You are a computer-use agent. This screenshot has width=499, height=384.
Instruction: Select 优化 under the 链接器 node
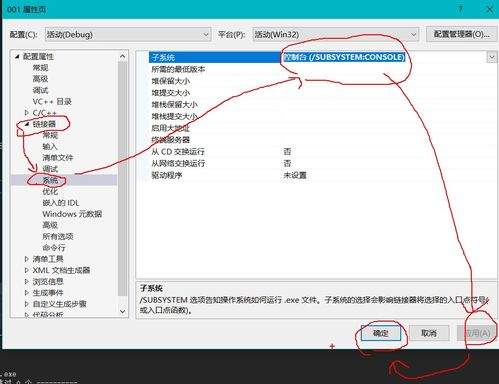(x=50, y=192)
